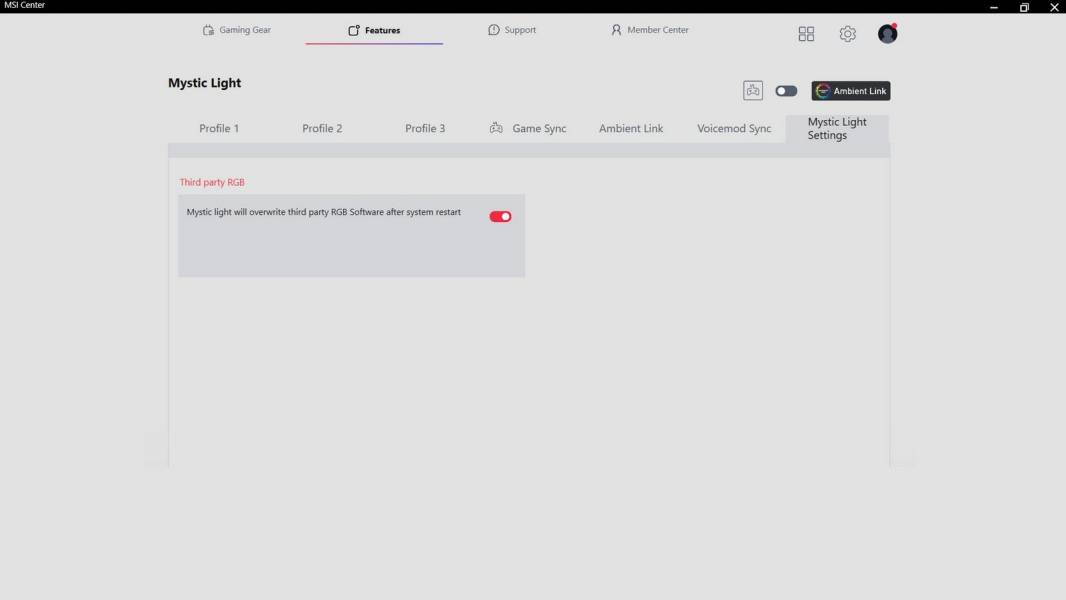Click the Gaming Gear icon in top navigation
The width and height of the screenshot is (1066, 600).
(208, 30)
